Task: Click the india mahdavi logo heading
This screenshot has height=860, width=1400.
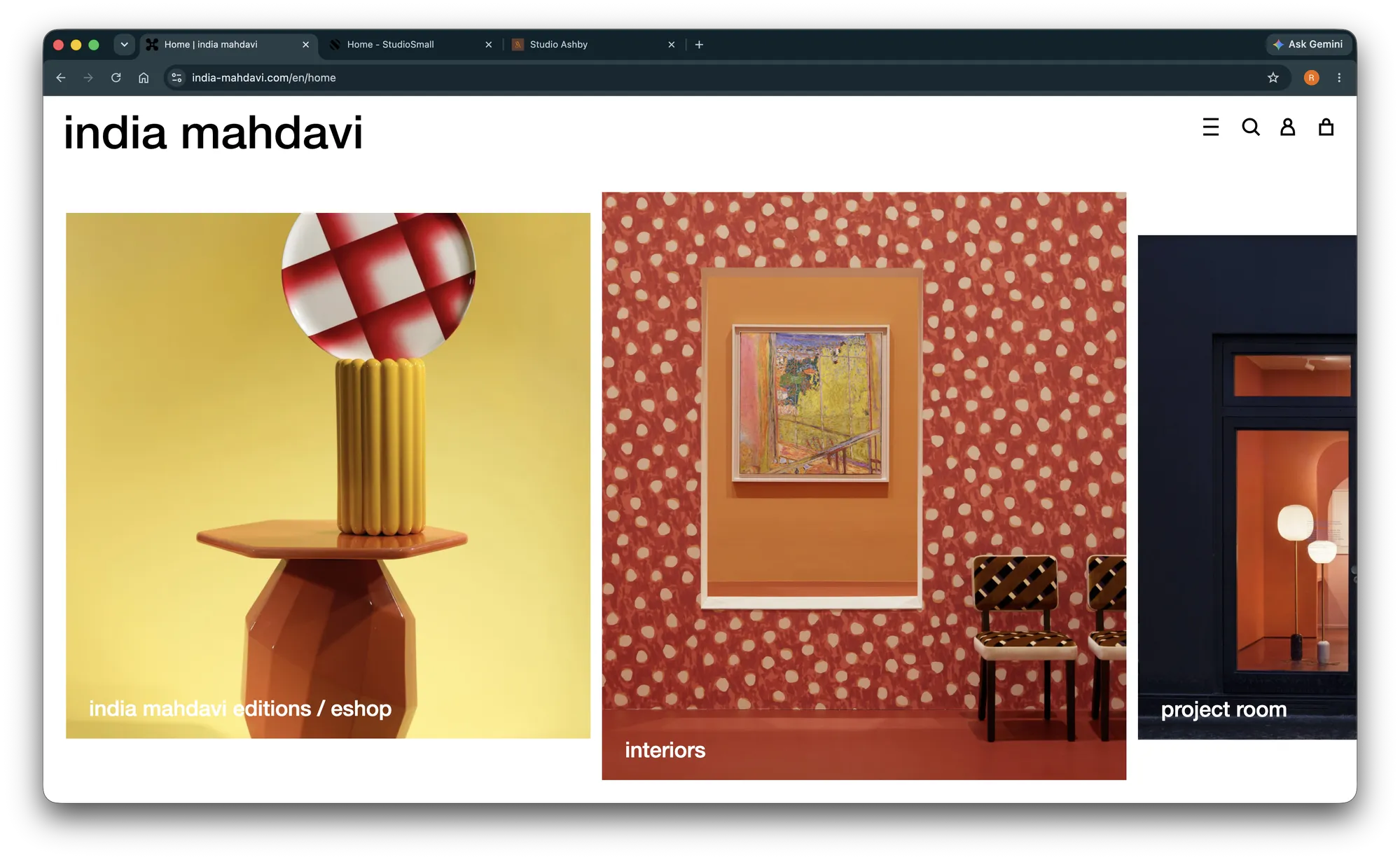Action: pyautogui.click(x=213, y=132)
